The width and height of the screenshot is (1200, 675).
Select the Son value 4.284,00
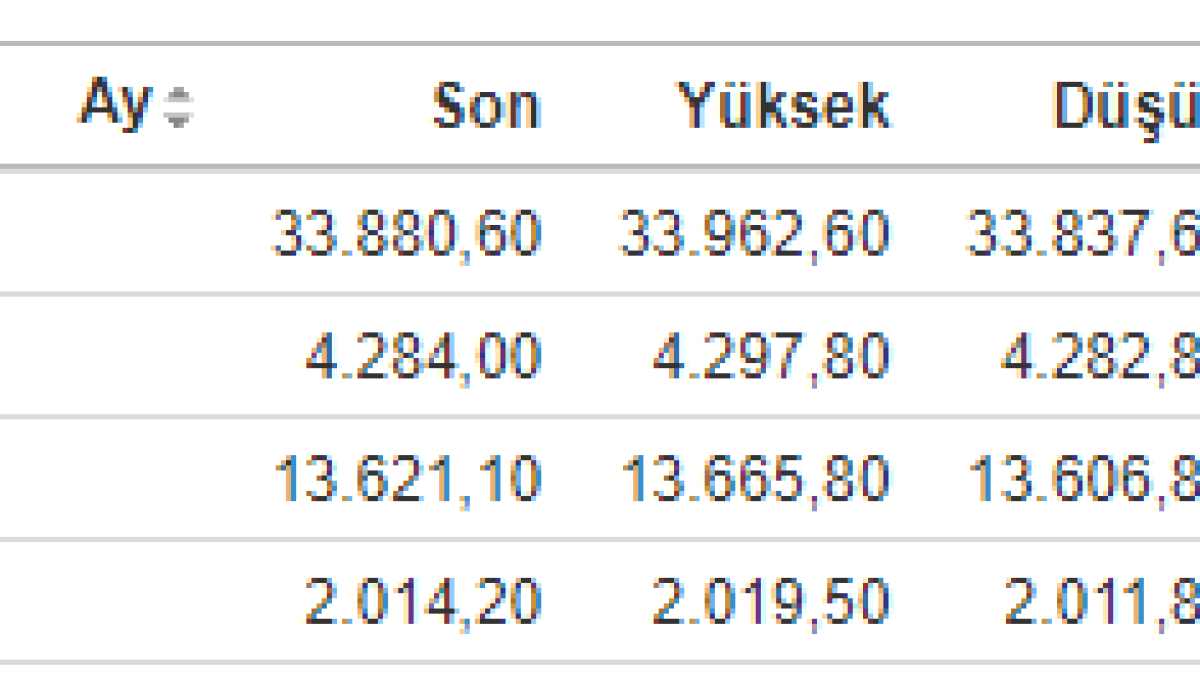coord(423,357)
